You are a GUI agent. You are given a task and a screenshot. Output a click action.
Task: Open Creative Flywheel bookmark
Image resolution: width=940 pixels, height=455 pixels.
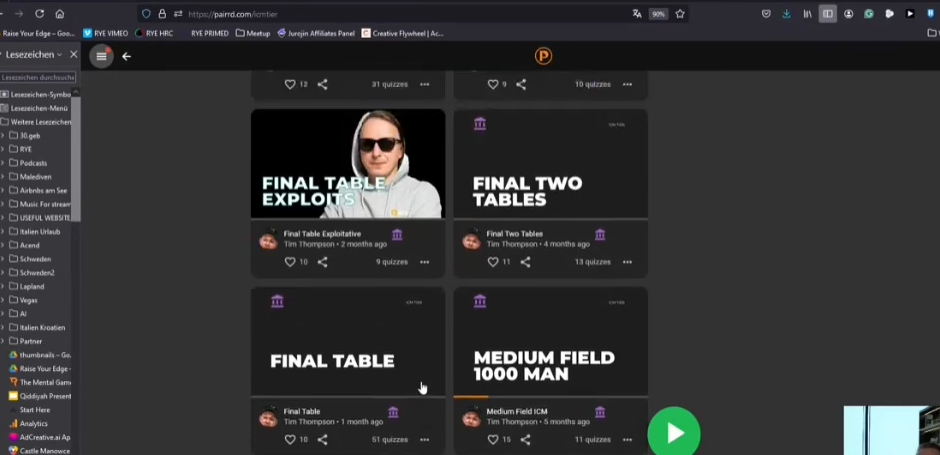[403, 34]
